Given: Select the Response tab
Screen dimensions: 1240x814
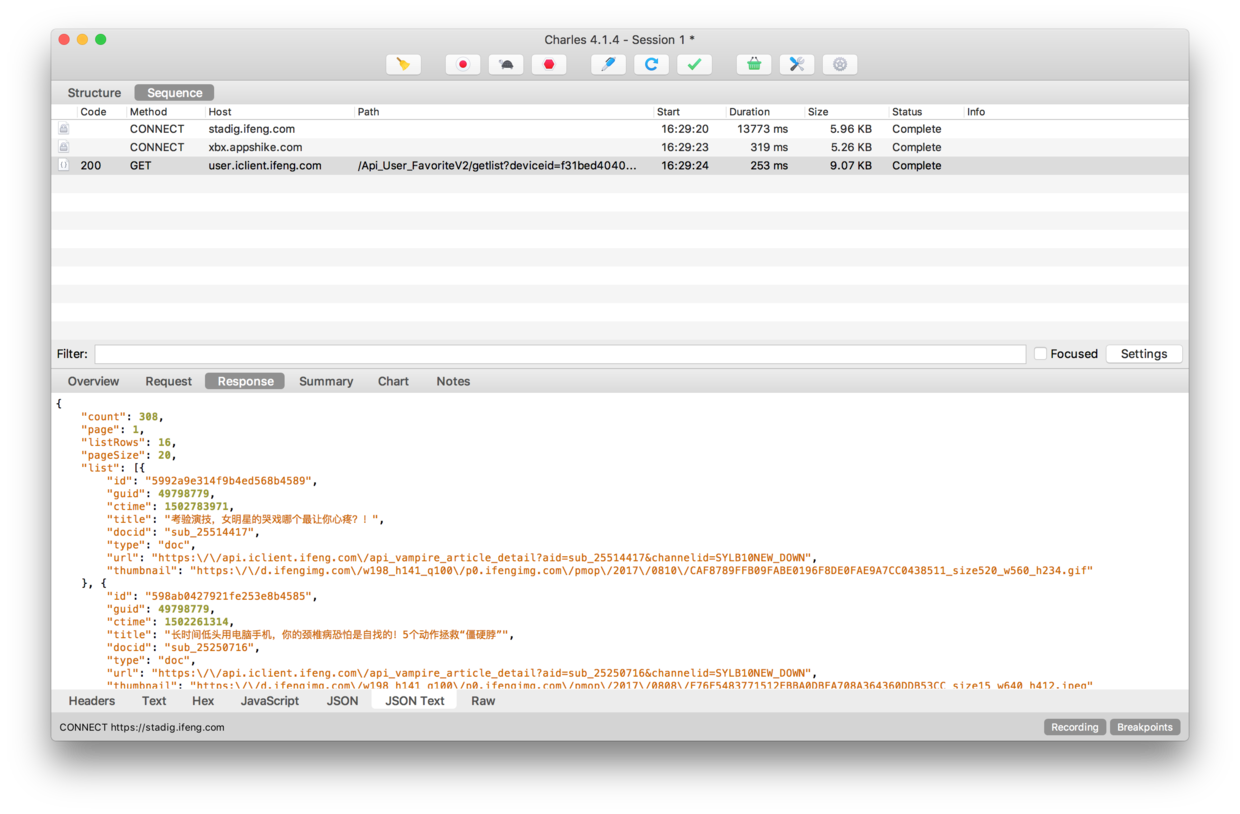Looking at the screenshot, I should (245, 381).
